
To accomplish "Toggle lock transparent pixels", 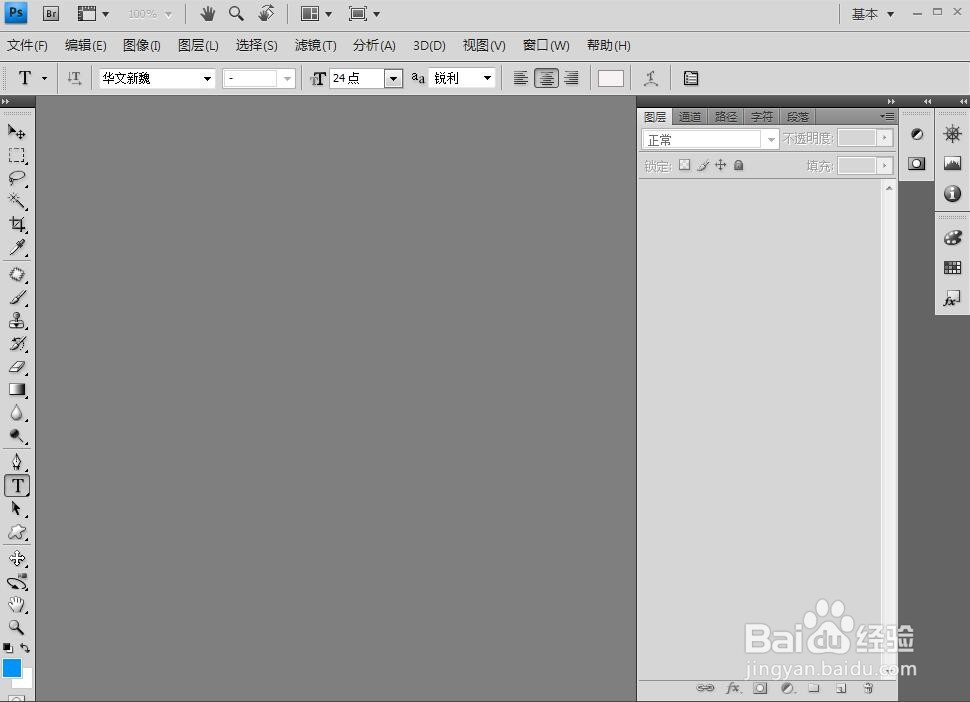I will click(684, 165).
